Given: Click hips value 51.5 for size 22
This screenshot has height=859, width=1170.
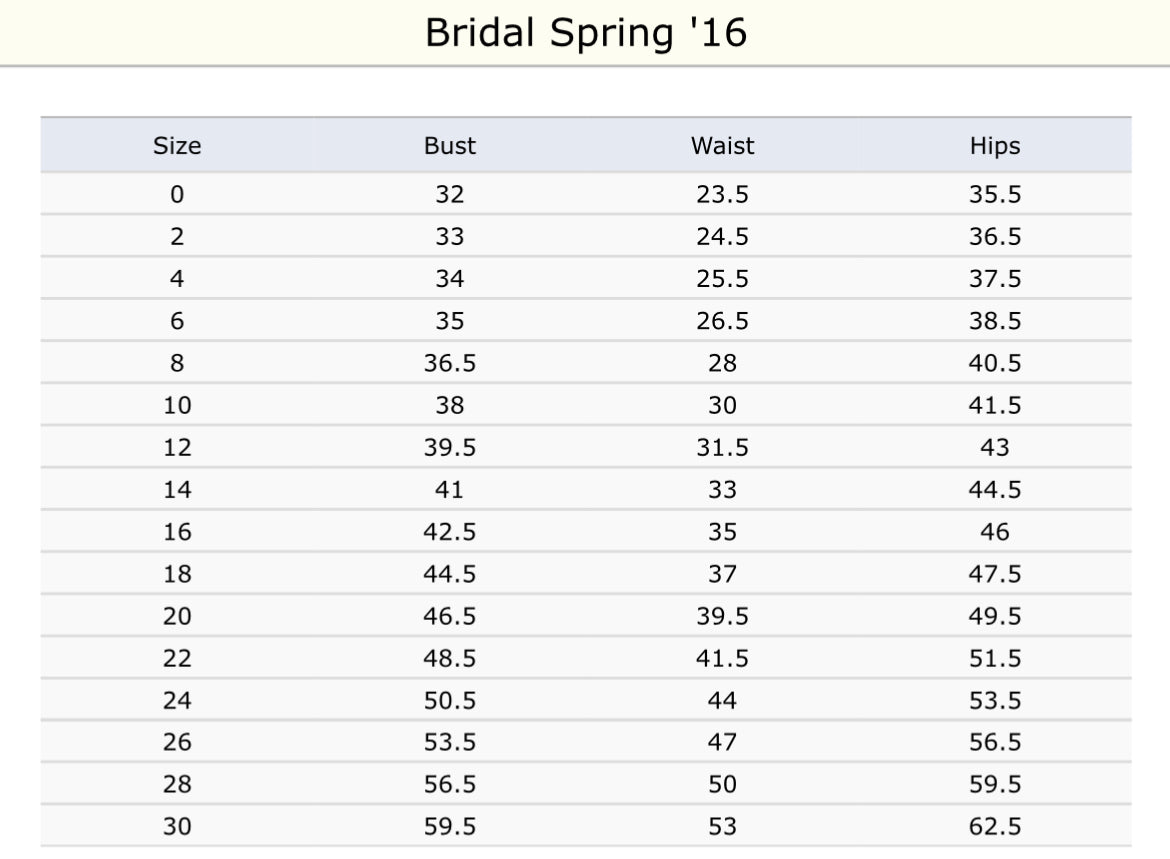Looking at the screenshot, I should tap(994, 658).
